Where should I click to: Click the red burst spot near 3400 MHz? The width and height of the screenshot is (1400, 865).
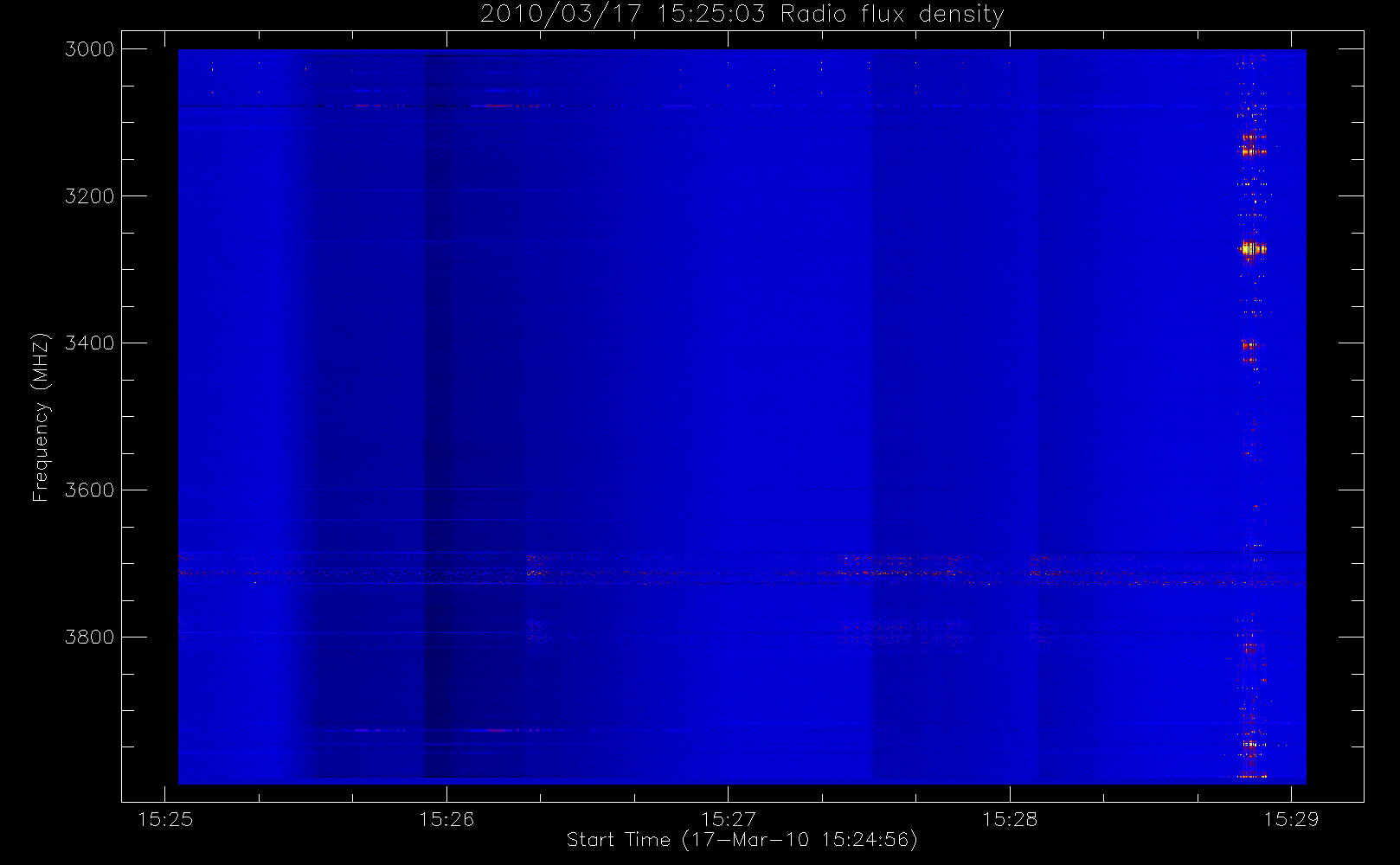(1249, 346)
